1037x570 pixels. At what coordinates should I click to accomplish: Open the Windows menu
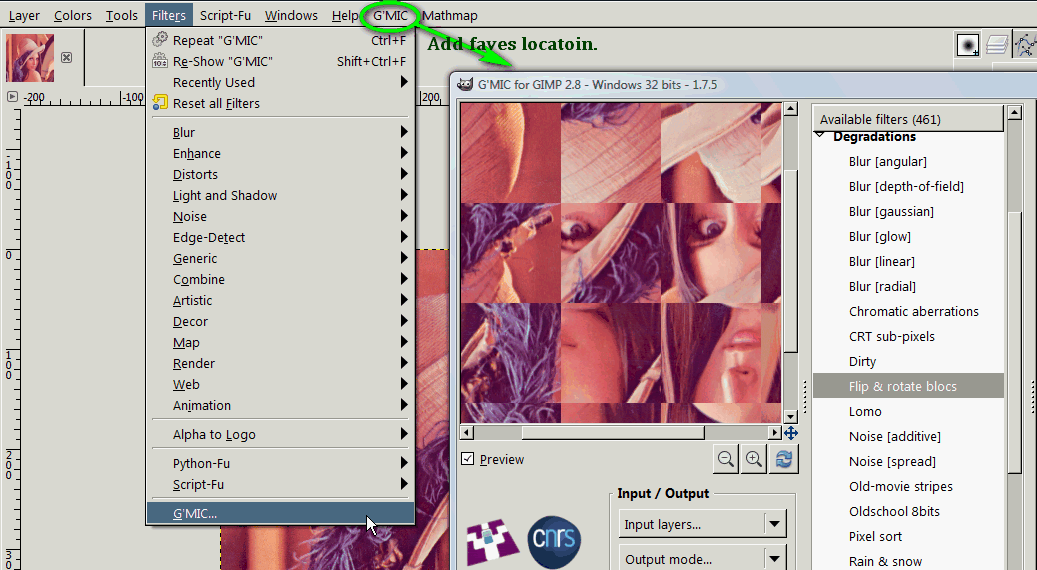pos(291,15)
